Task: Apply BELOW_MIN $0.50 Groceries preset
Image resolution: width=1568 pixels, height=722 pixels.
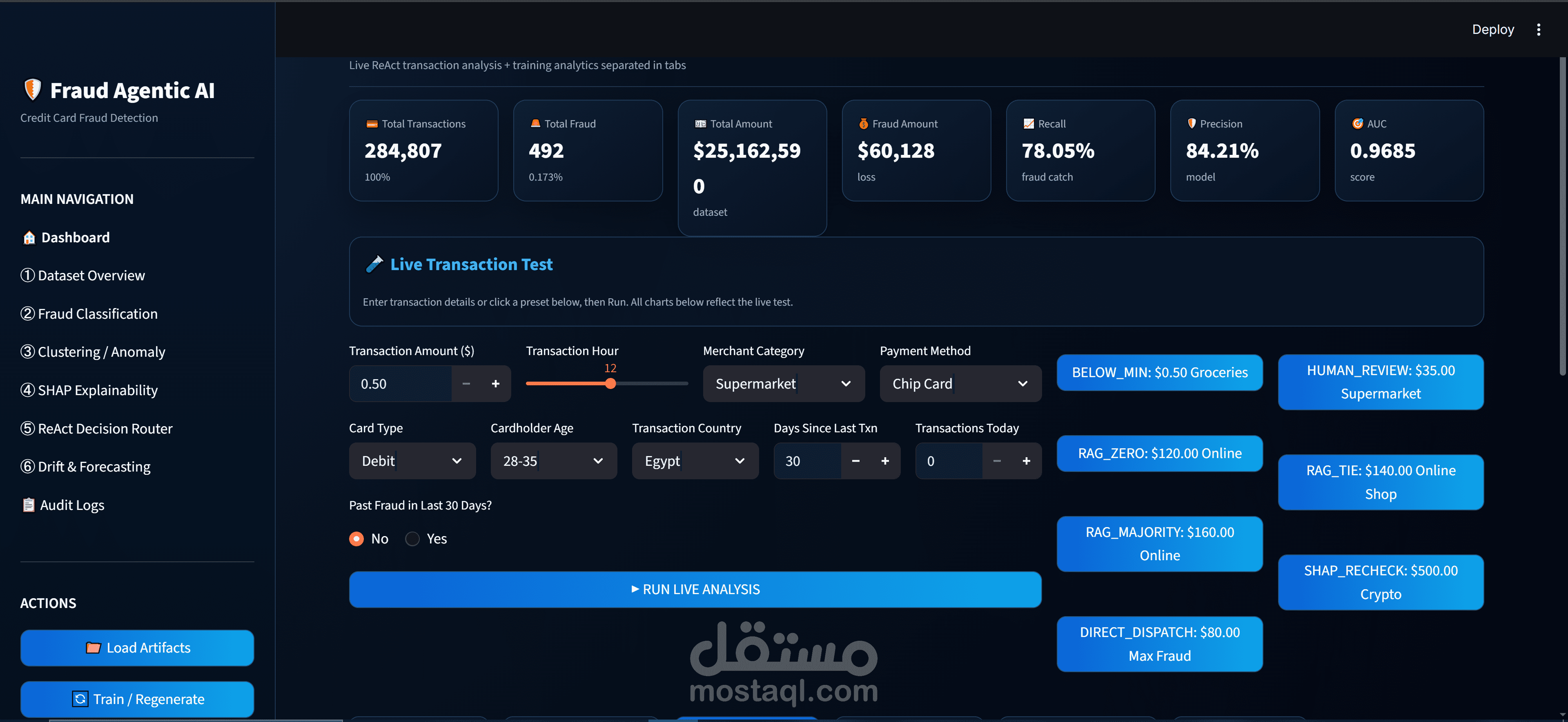Action: pos(1160,372)
